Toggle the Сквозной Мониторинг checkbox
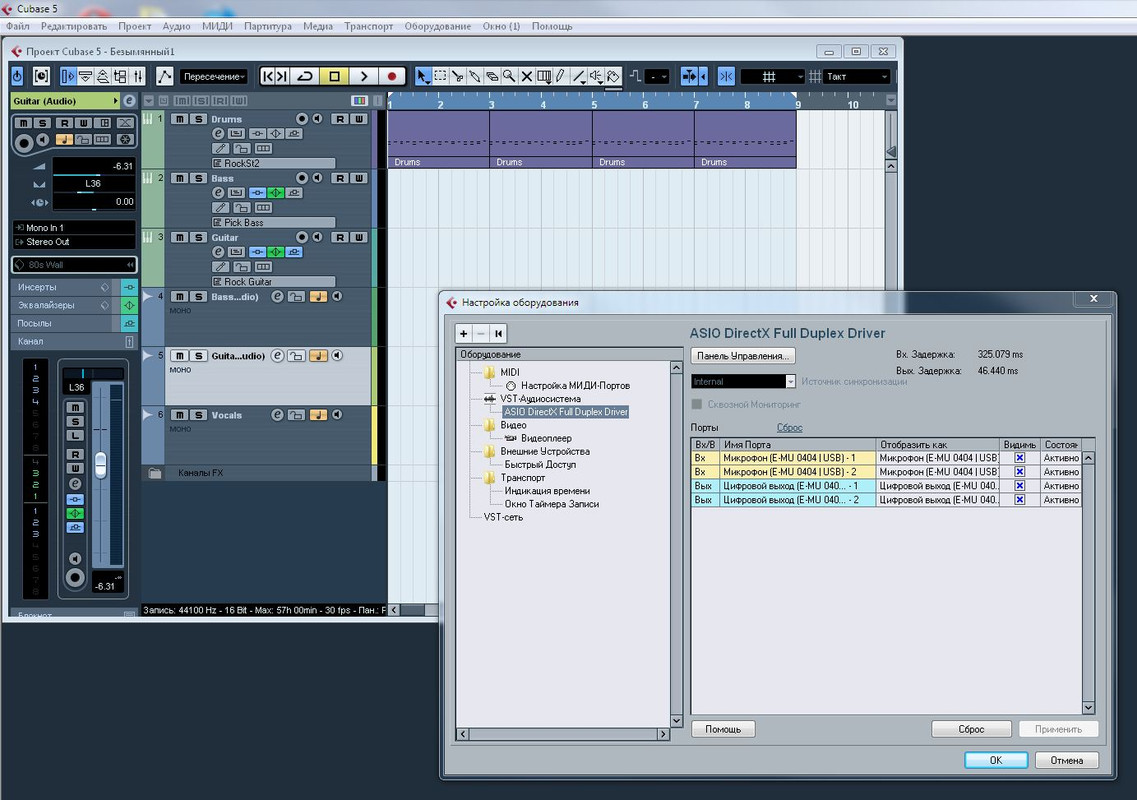 click(x=697, y=404)
